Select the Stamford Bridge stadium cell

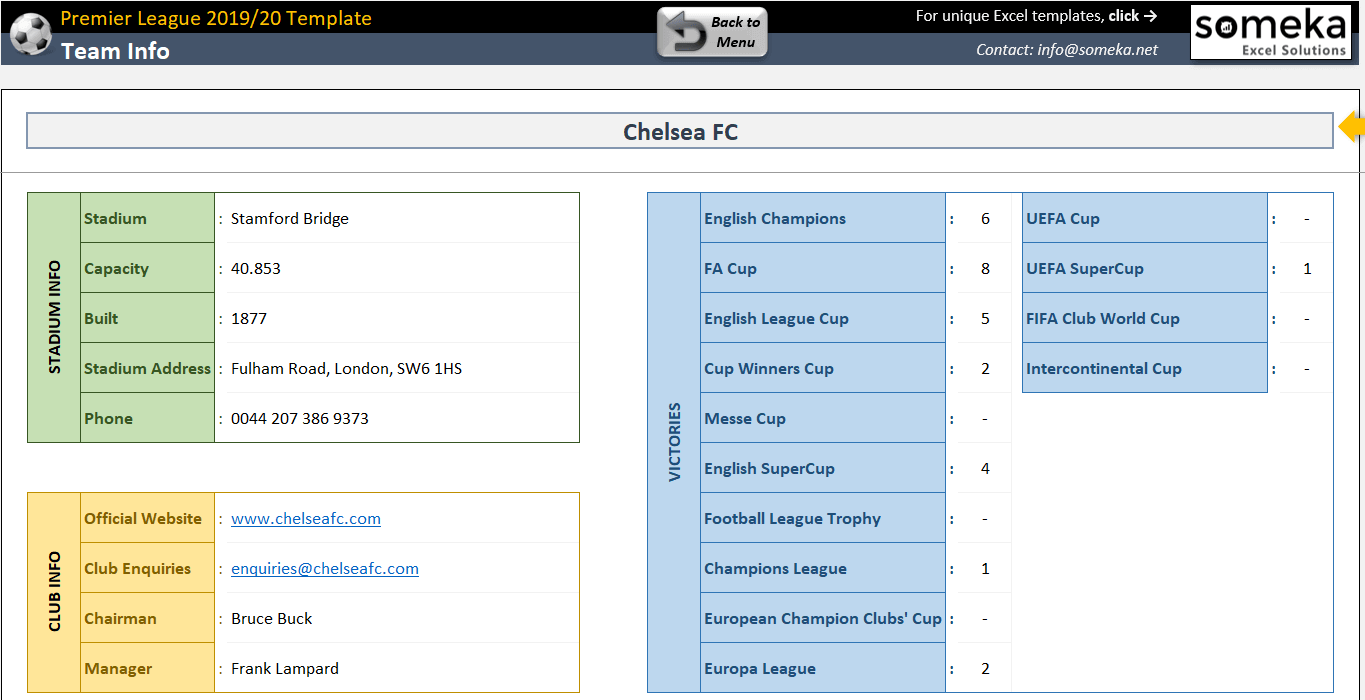point(395,218)
